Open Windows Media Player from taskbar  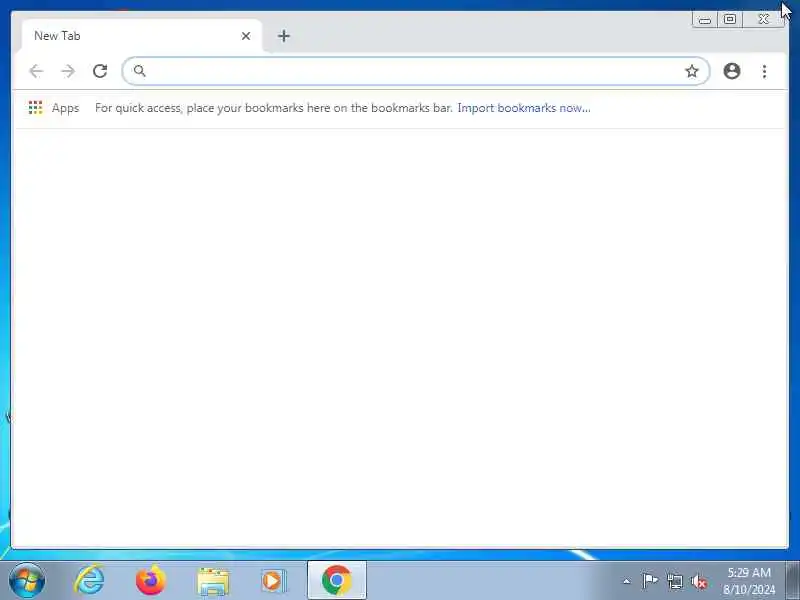pos(274,581)
